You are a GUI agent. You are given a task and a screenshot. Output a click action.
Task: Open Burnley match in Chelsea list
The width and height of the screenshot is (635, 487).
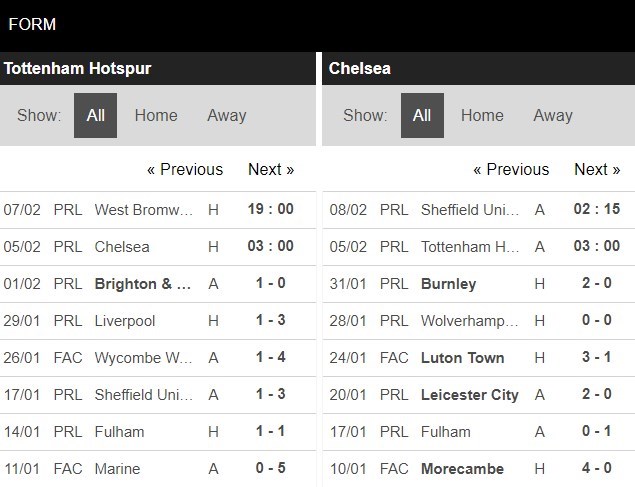tap(449, 283)
